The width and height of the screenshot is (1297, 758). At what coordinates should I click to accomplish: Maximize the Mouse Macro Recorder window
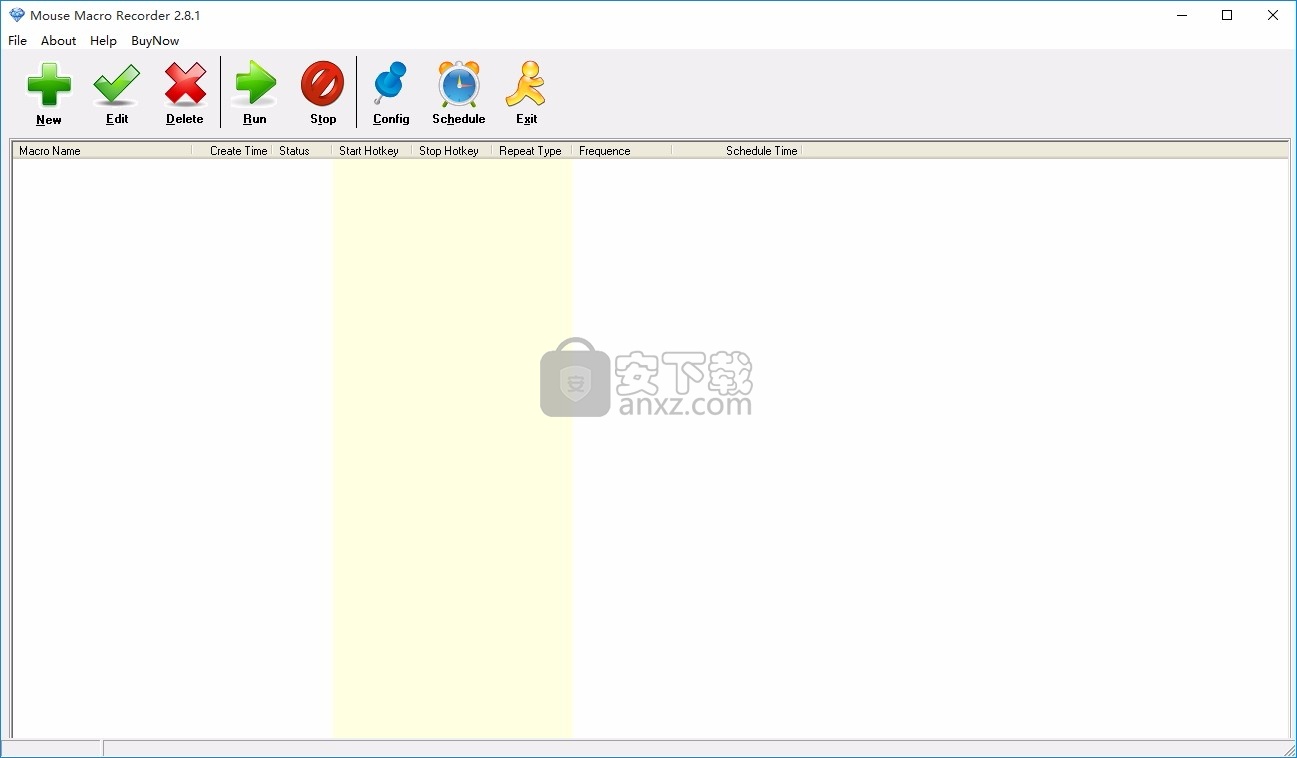point(1227,15)
